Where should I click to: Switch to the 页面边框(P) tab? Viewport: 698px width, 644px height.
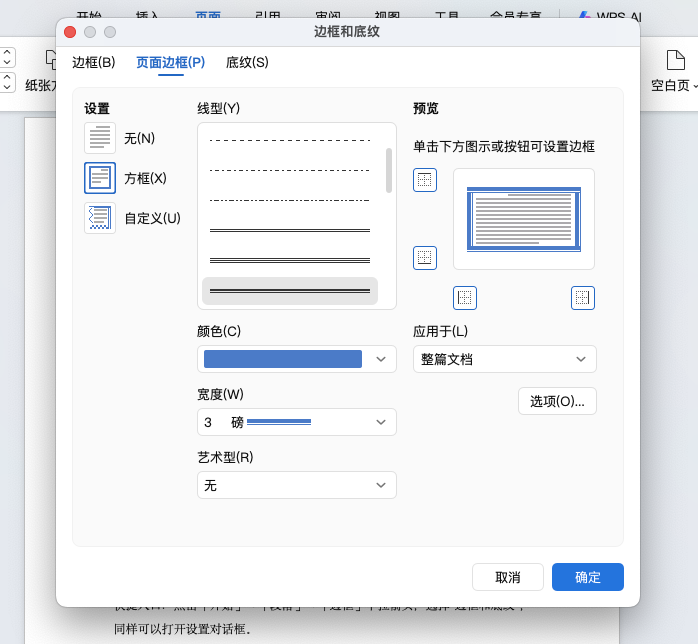coord(170,62)
